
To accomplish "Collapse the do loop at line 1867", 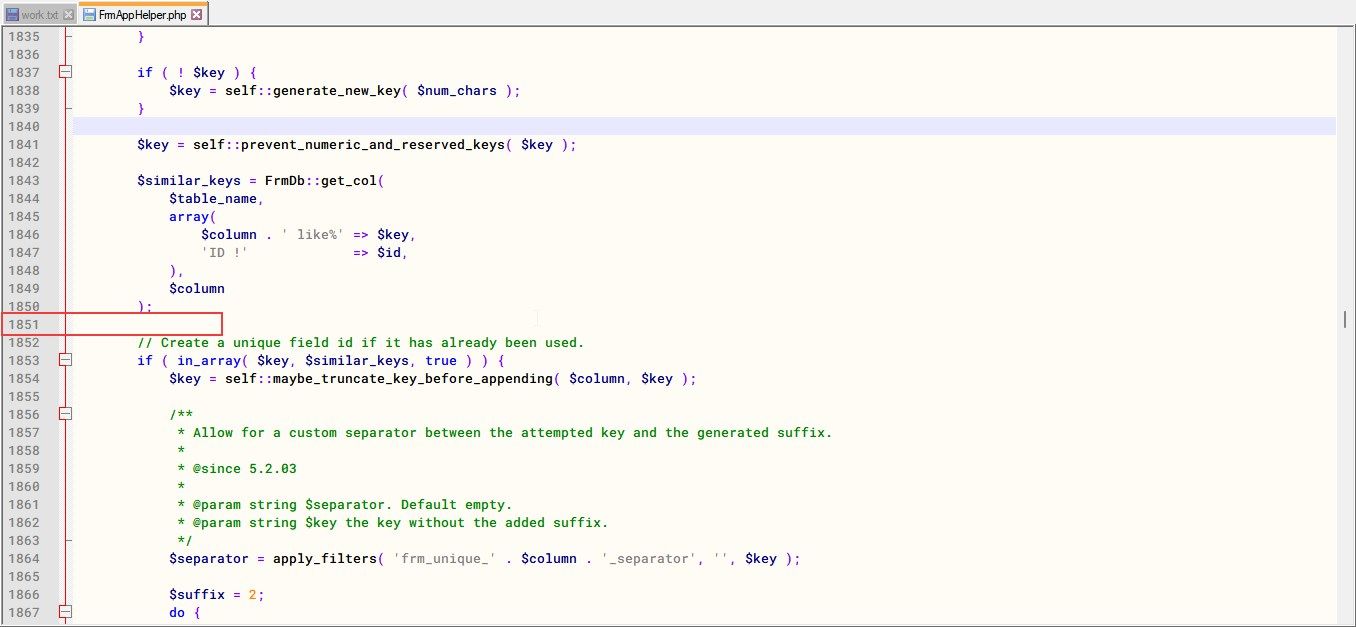I will pyautogui.click(x=66, y=612).
